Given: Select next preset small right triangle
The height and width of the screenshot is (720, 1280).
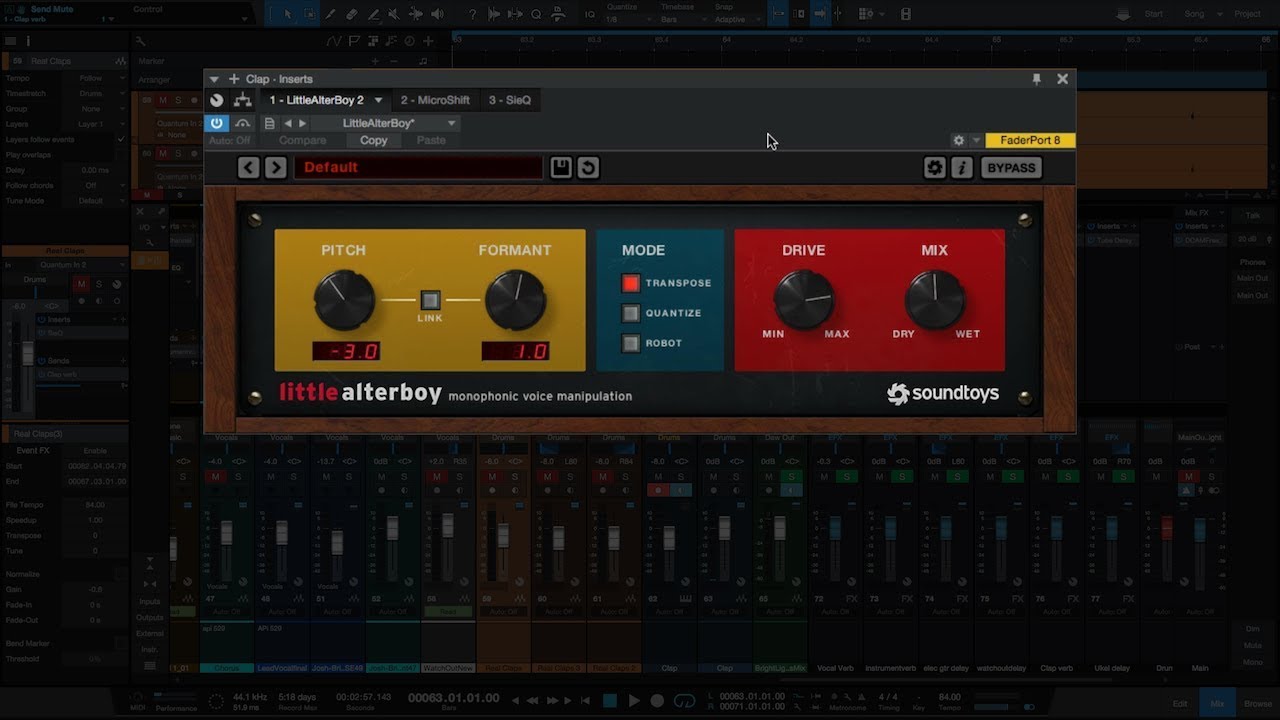Looking at the screenshot, I should [x=303, y=123].
